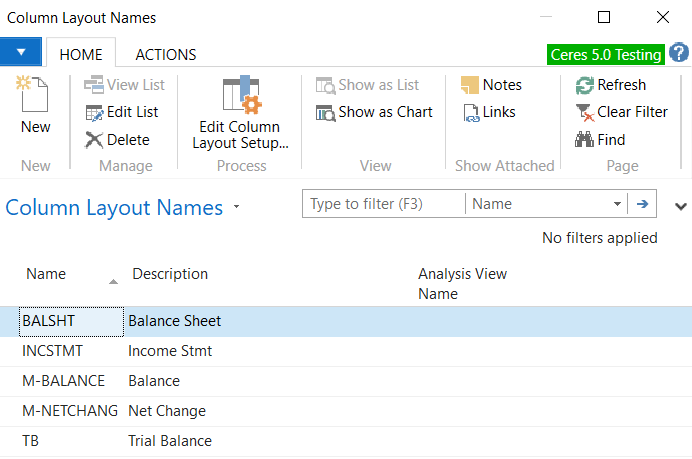Viewport: 692px width, 459px height.
Task: Click the filter go arrow button
Action: [x=642, y=204]
